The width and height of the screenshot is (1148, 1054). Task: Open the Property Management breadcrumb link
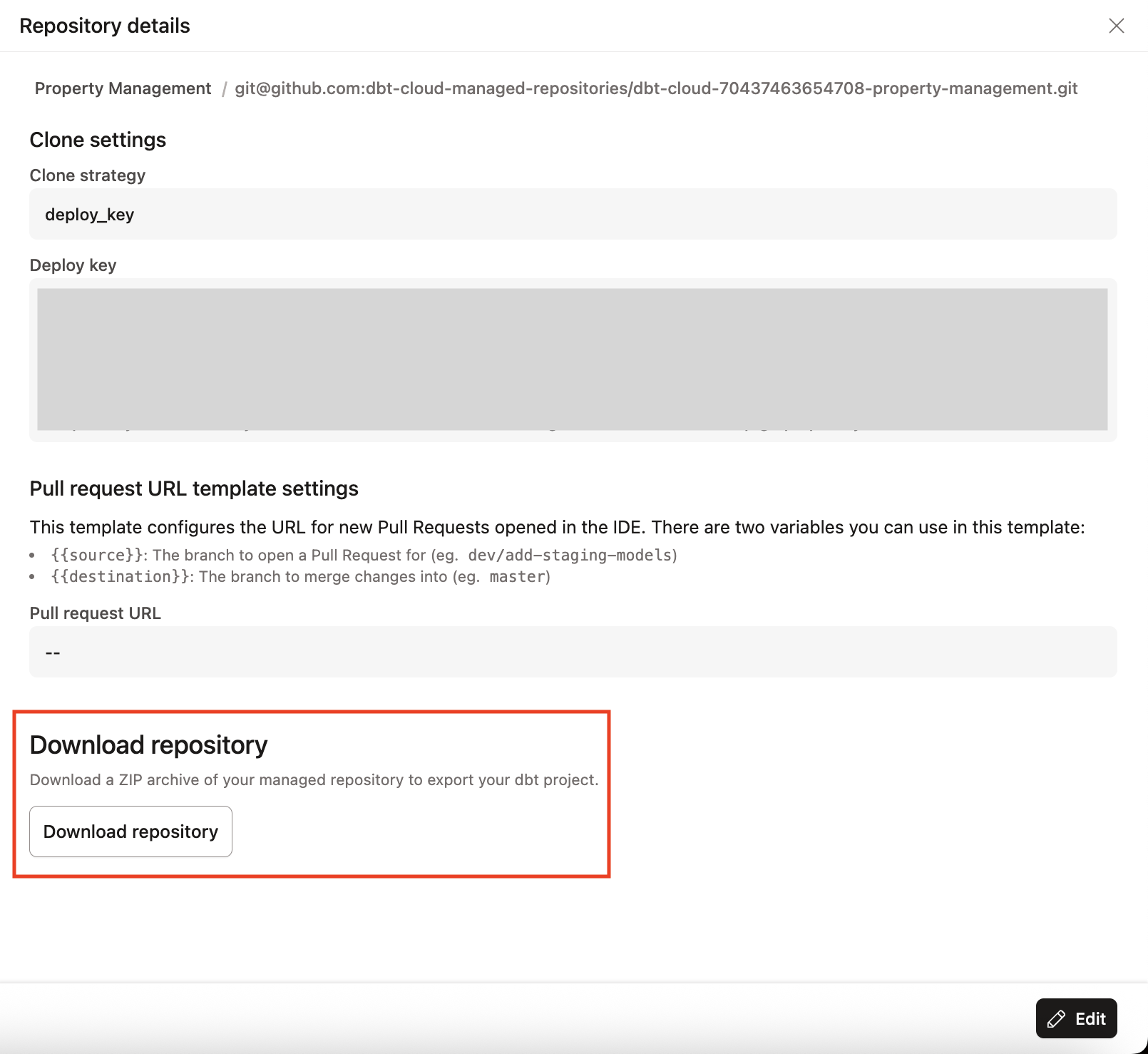click(x=122, y=88)
